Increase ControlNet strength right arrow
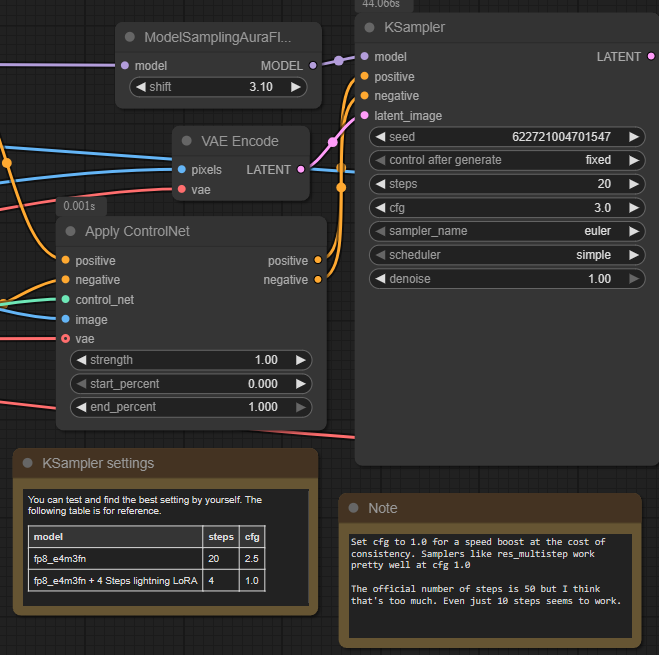Image resolution: width=659 pixels, height=655 pixels. pos(301,360)
